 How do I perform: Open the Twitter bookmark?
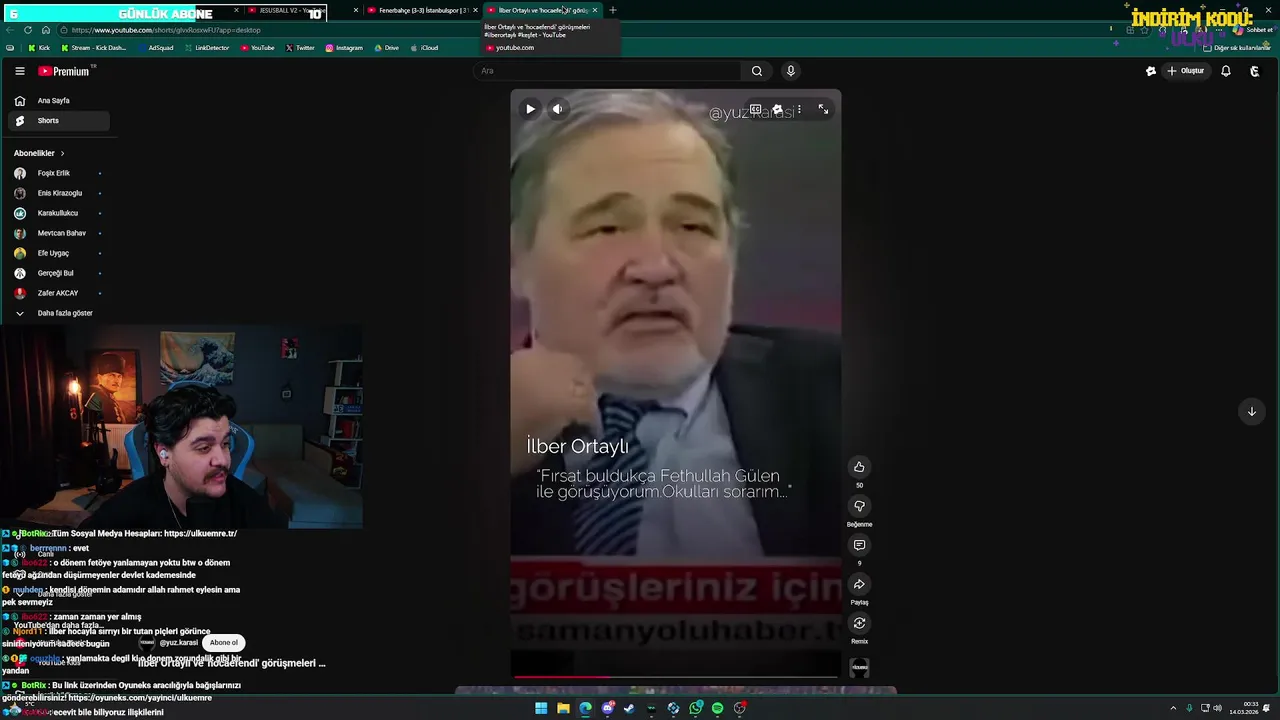point(300,48)
